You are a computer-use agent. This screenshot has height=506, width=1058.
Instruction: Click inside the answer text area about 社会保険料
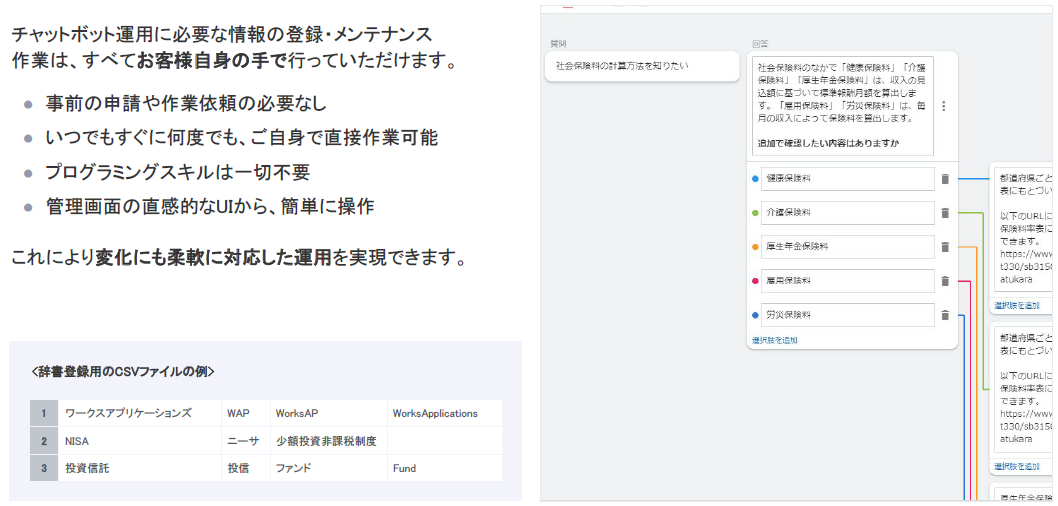tap(843, 106)
